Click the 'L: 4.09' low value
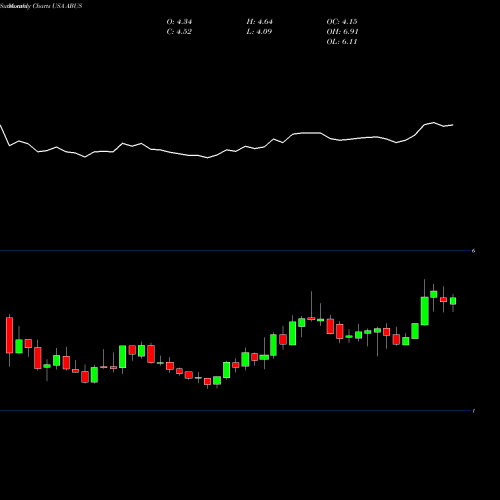The image size is (500, 500). [259, 32]
